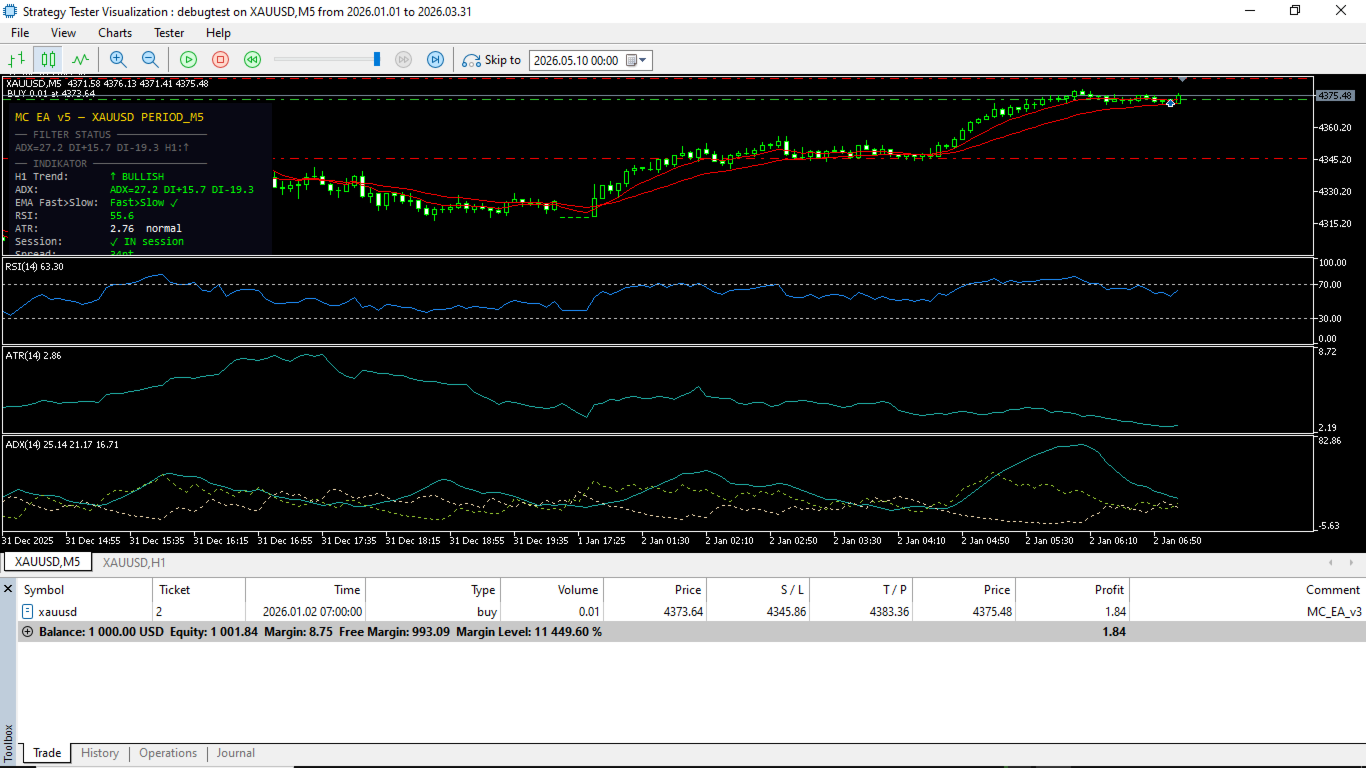Stop the strategy tester visualization
1366x768 pixels.
tap(221, 60)
